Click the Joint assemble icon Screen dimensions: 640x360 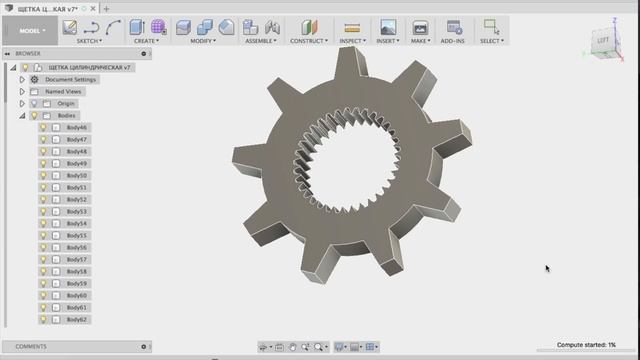(x=272, y=27)
